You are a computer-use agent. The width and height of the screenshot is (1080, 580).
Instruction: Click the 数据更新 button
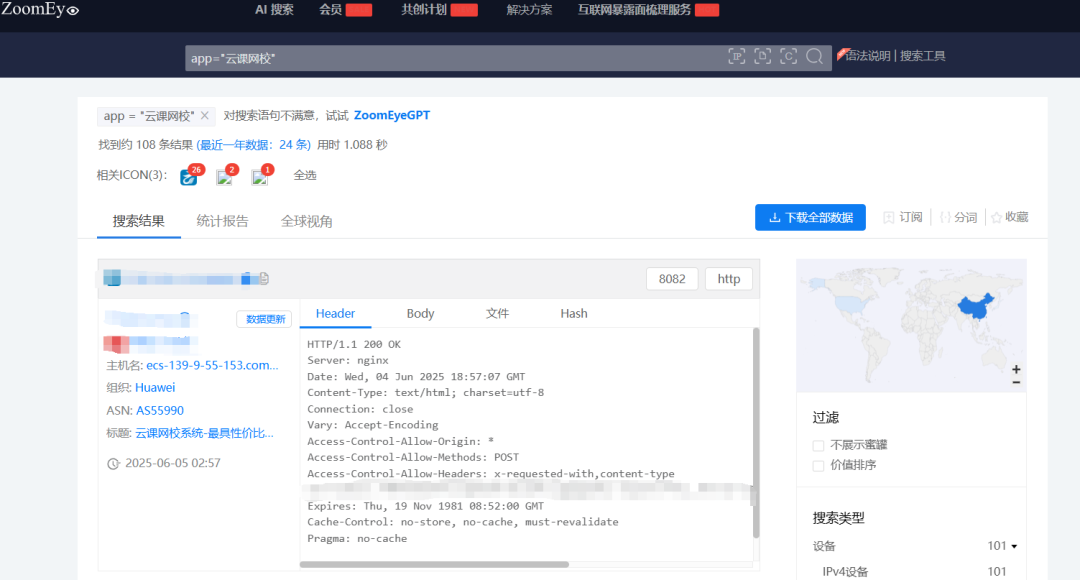click(265, 319)
